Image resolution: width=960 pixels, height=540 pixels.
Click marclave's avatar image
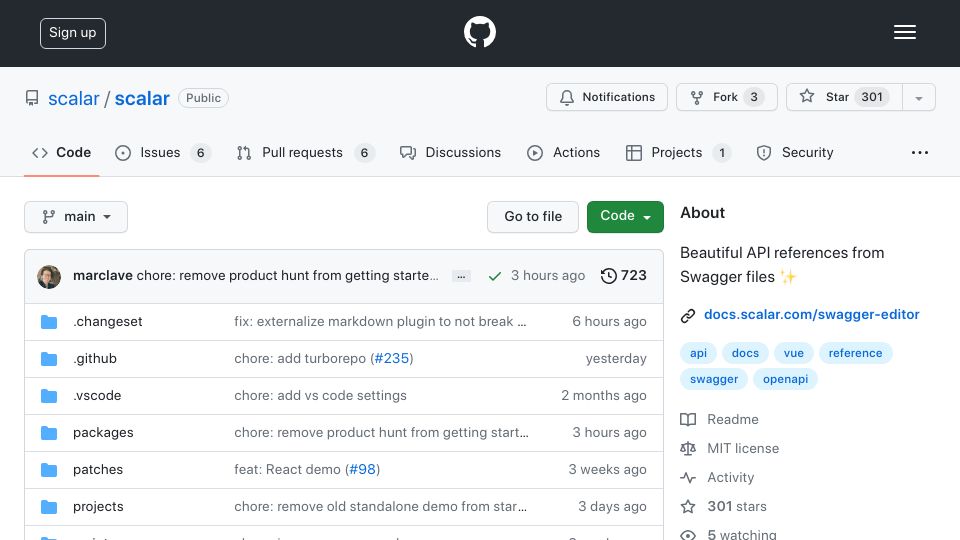pyautogui.click(x=49, y=277)
